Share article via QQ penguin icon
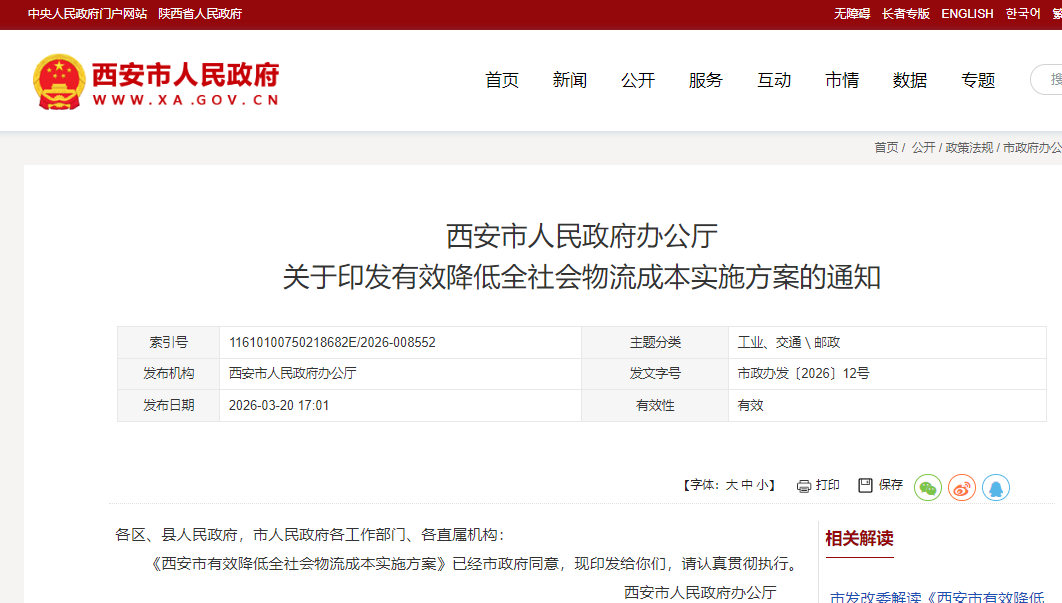This screenshot has height=603, width=1062. [996, 487]
